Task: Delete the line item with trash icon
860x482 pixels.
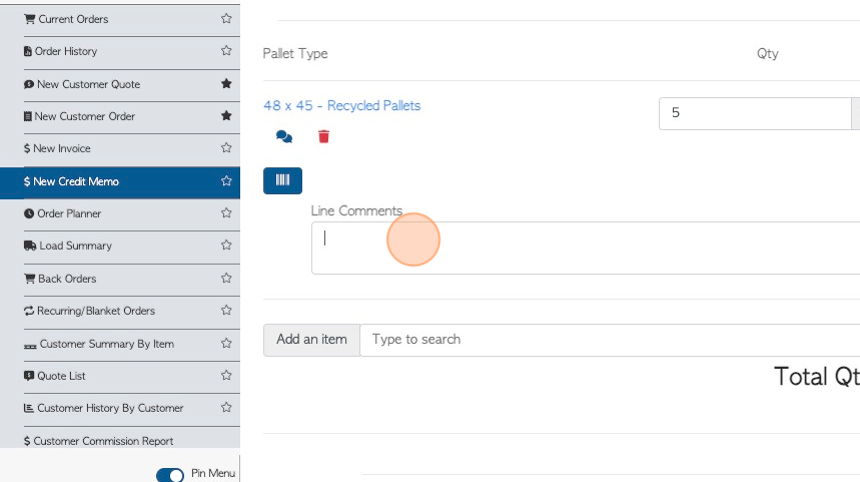Action: pyautogui.click(x=324, y=137)
